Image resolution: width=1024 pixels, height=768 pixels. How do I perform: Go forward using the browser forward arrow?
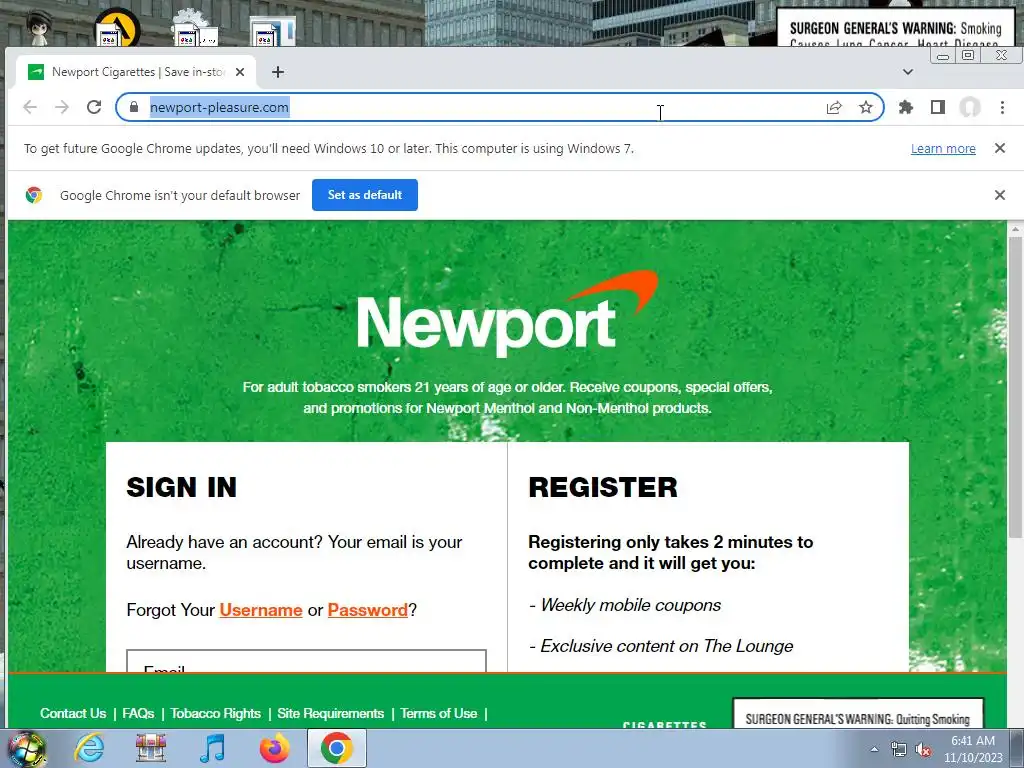tap(62, 107)
